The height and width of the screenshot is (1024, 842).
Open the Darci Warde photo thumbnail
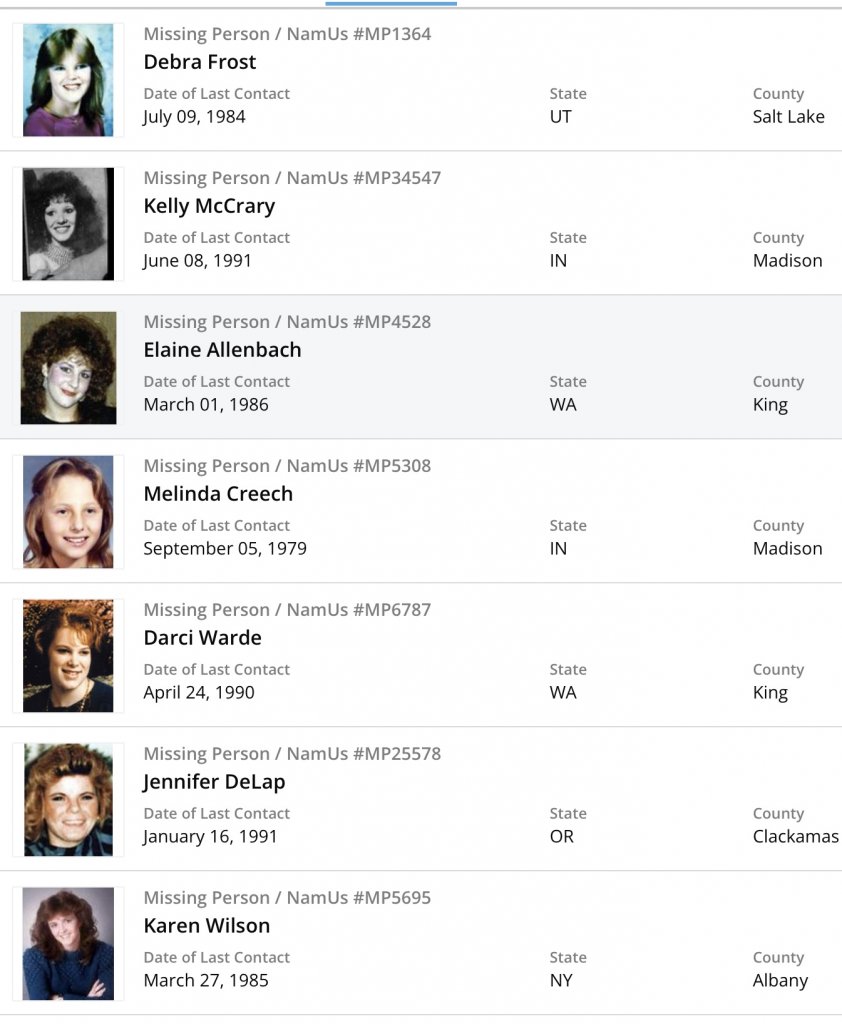(68, 656)
